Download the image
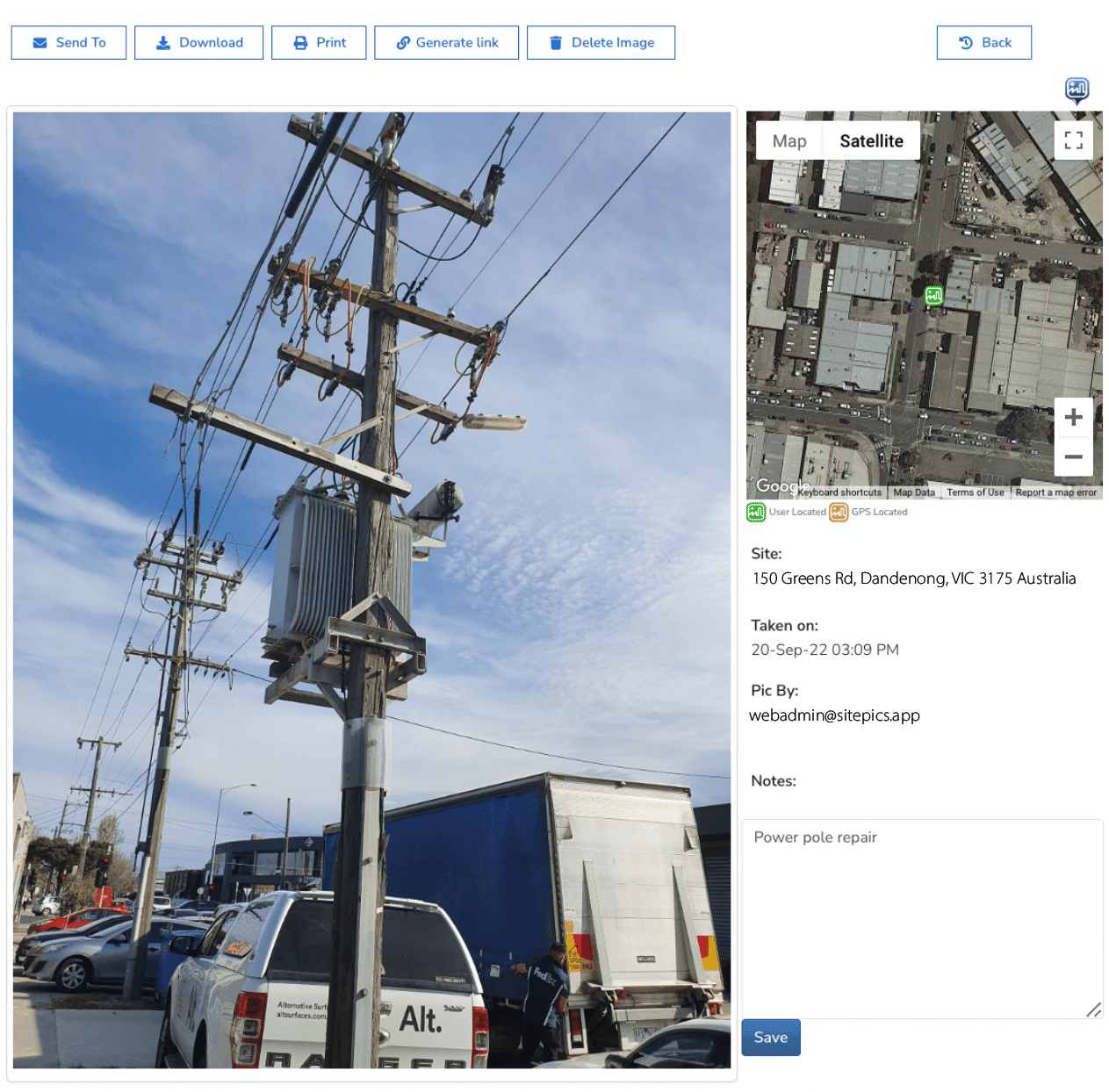The image size is (1109, 1092). [198, 42]
